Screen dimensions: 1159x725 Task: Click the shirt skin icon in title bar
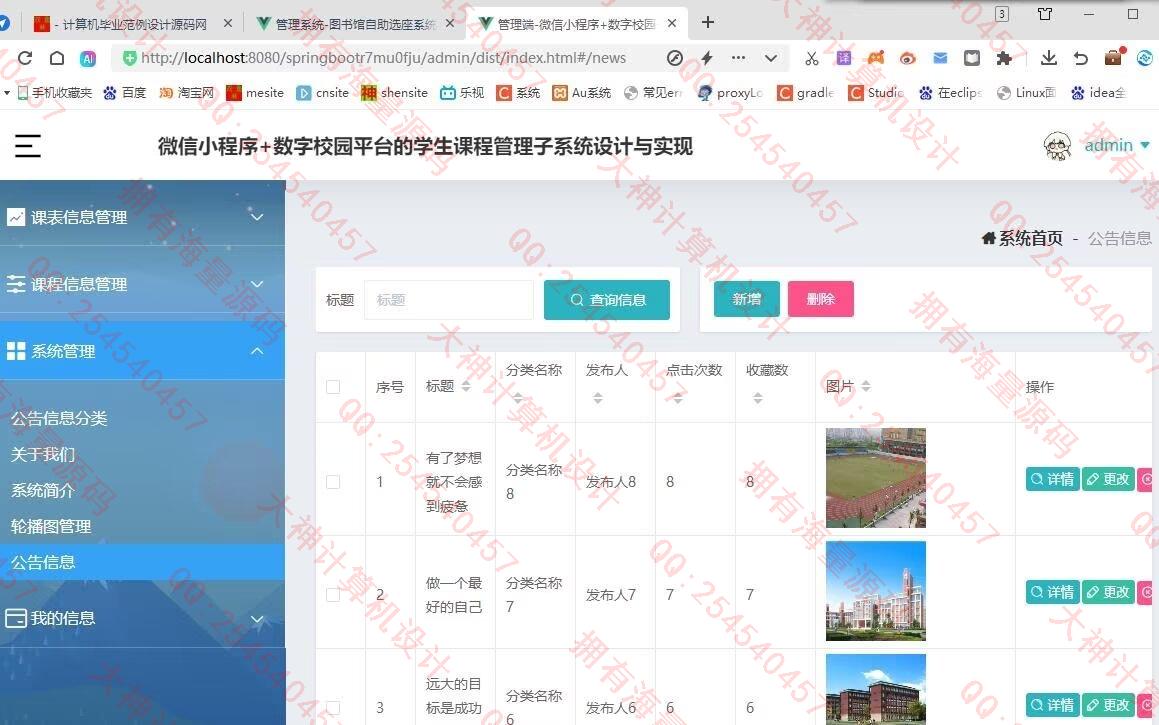point(1044,14)
